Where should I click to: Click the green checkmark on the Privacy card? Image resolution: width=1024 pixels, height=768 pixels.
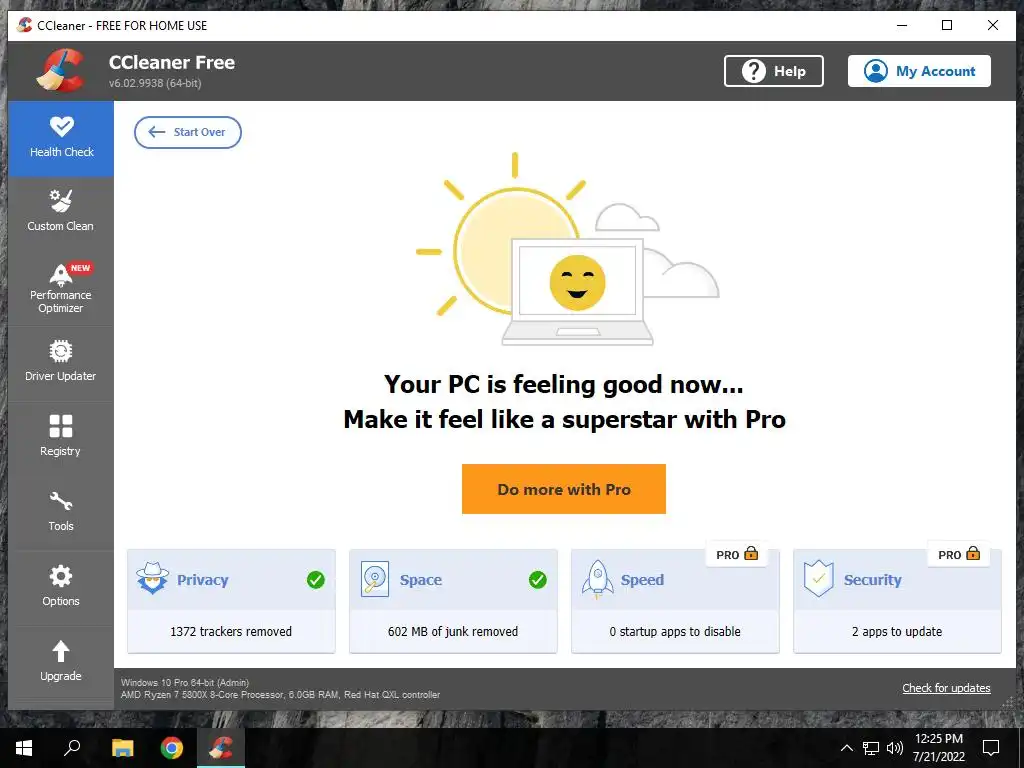click(x=315, y=579)
